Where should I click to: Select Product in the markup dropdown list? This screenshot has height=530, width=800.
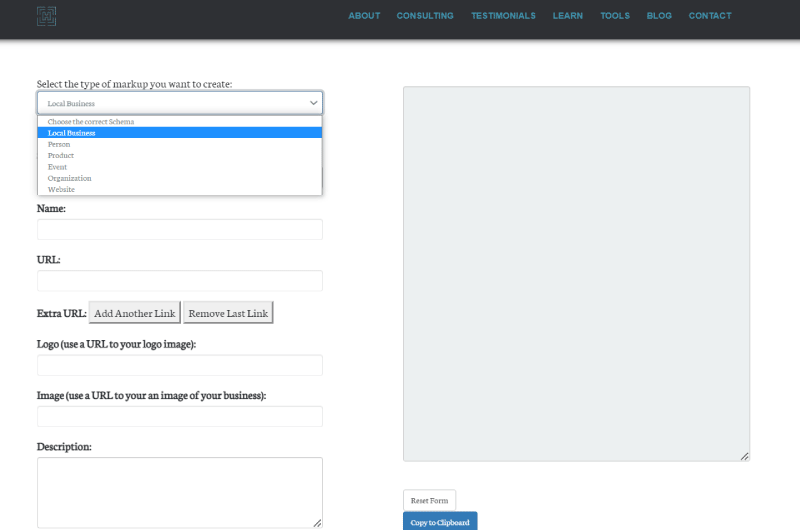click(61, 155)
